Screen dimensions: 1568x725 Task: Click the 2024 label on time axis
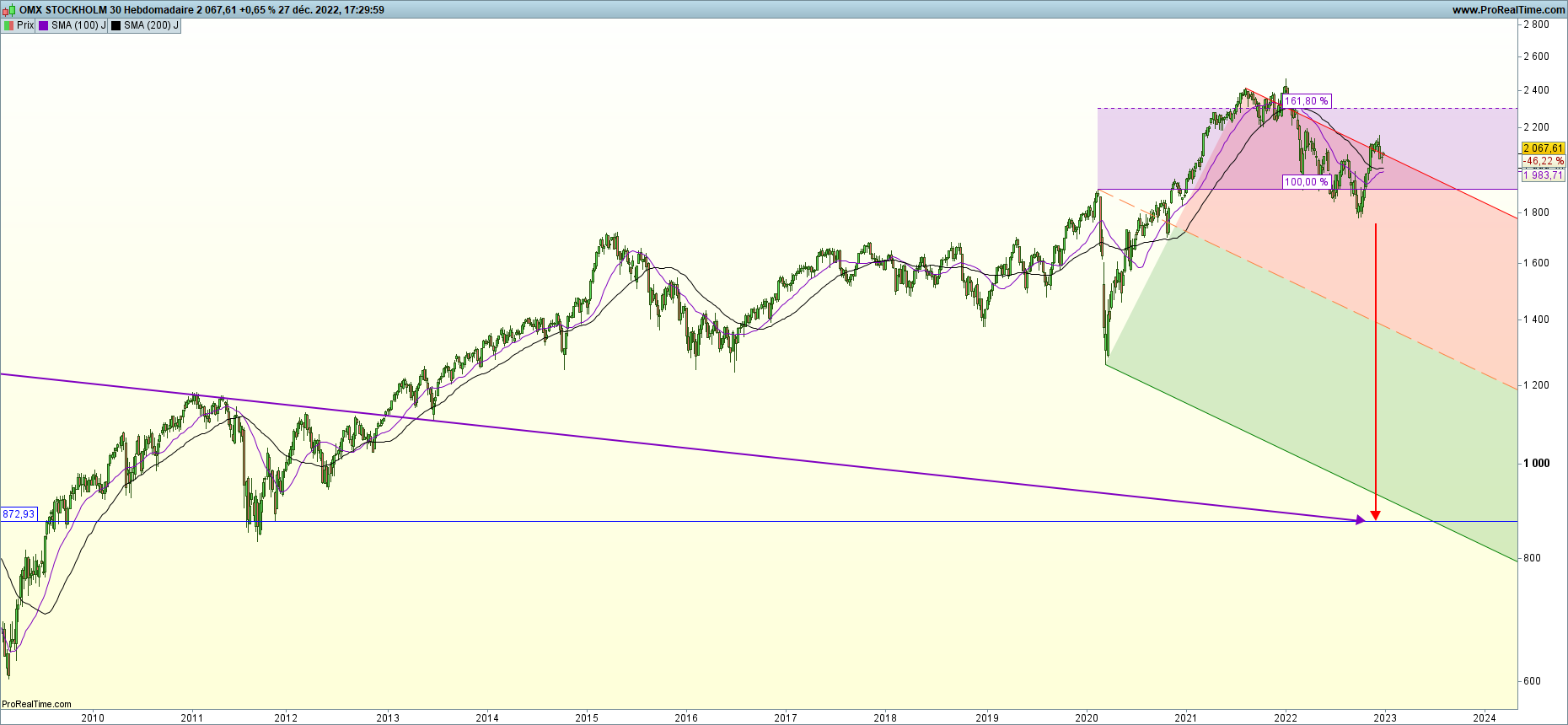tap(1485, 718)
